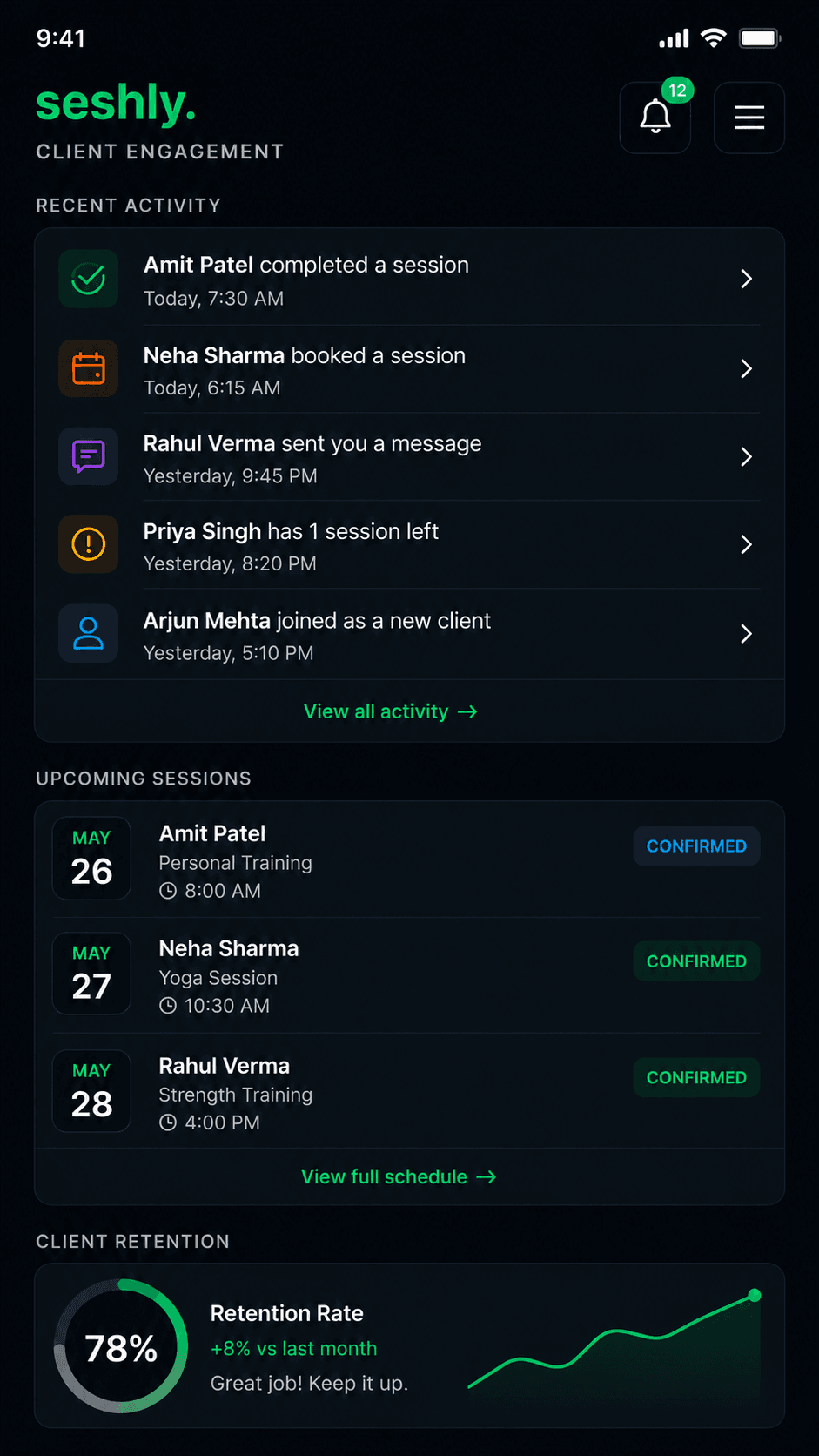Expand Amit Patel completed session chevron
819x1456 pixels.
point(746,279)
